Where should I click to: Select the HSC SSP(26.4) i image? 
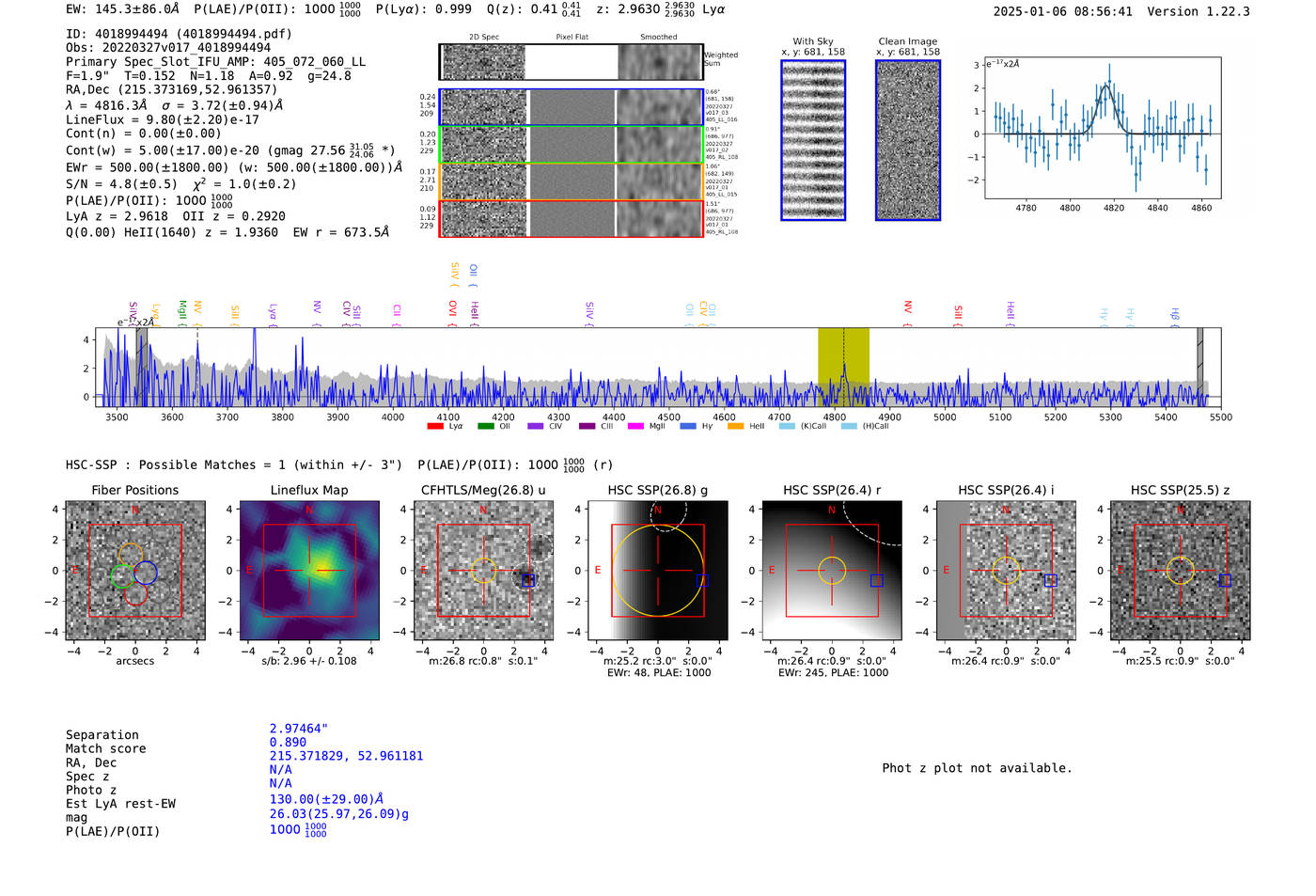[1006, 571]
